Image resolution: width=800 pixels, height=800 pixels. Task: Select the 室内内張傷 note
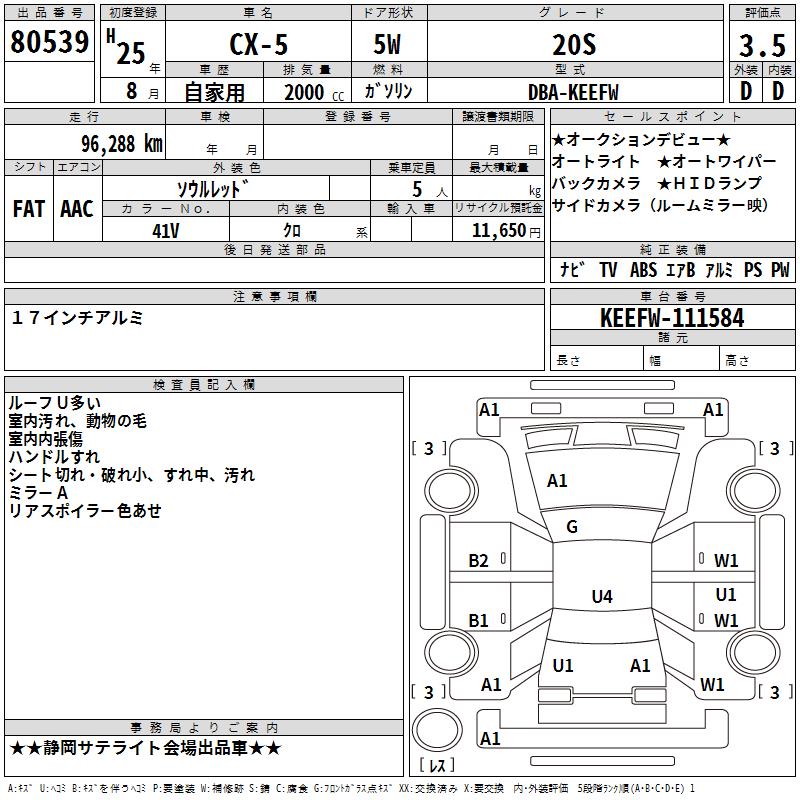point(45,438)
